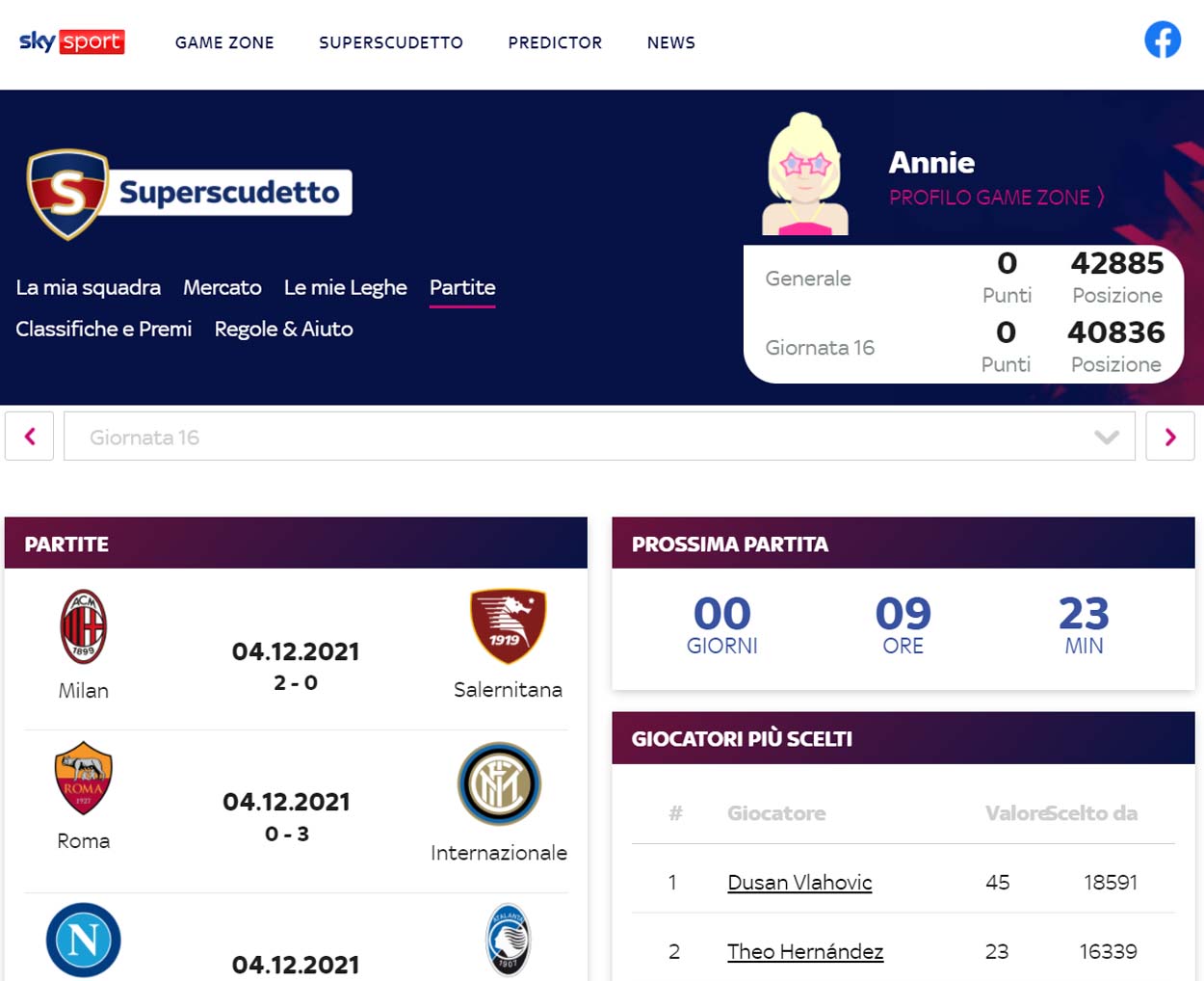Click the 09 ORE countdown value

pos(903,614)
